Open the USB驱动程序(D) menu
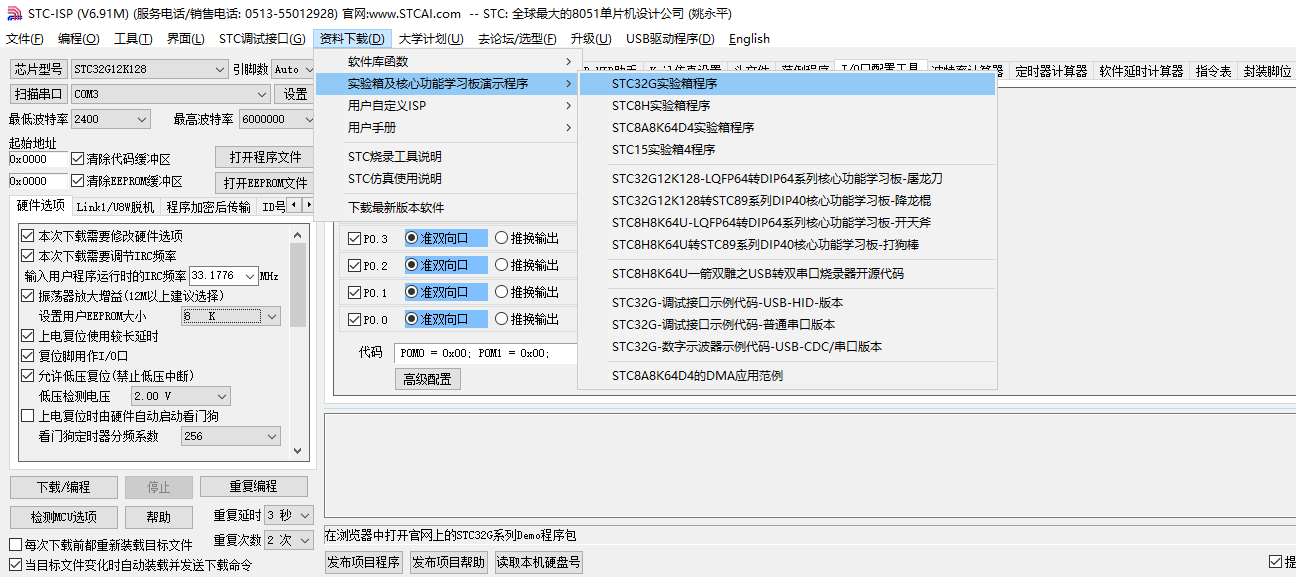 (x=670, y=39)
